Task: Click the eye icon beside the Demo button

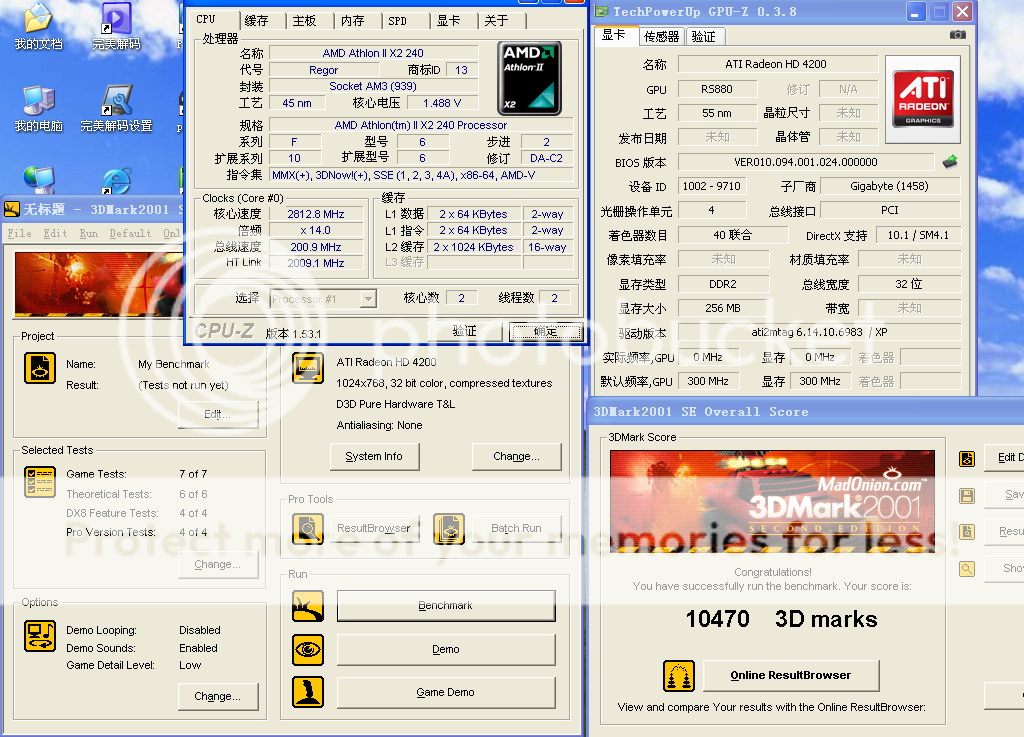Action: [308, 650]
